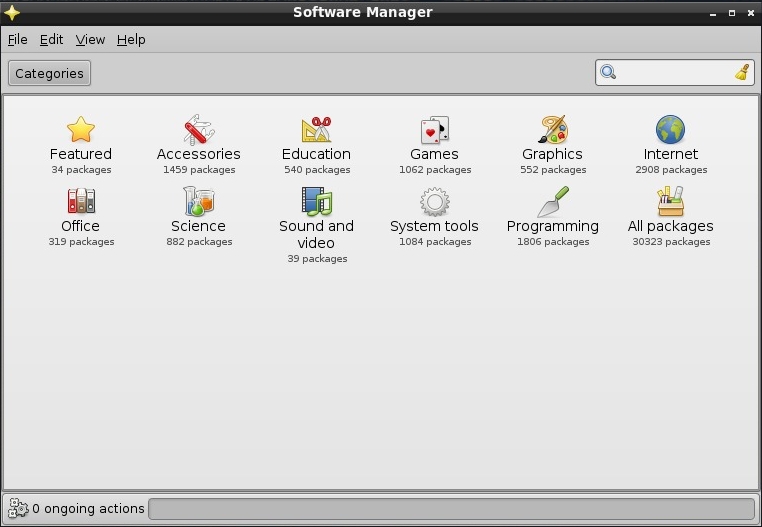Select the 'System tools' label
Image resolution: width=762 pixels, height=527 pixels.
coord(434,226)
